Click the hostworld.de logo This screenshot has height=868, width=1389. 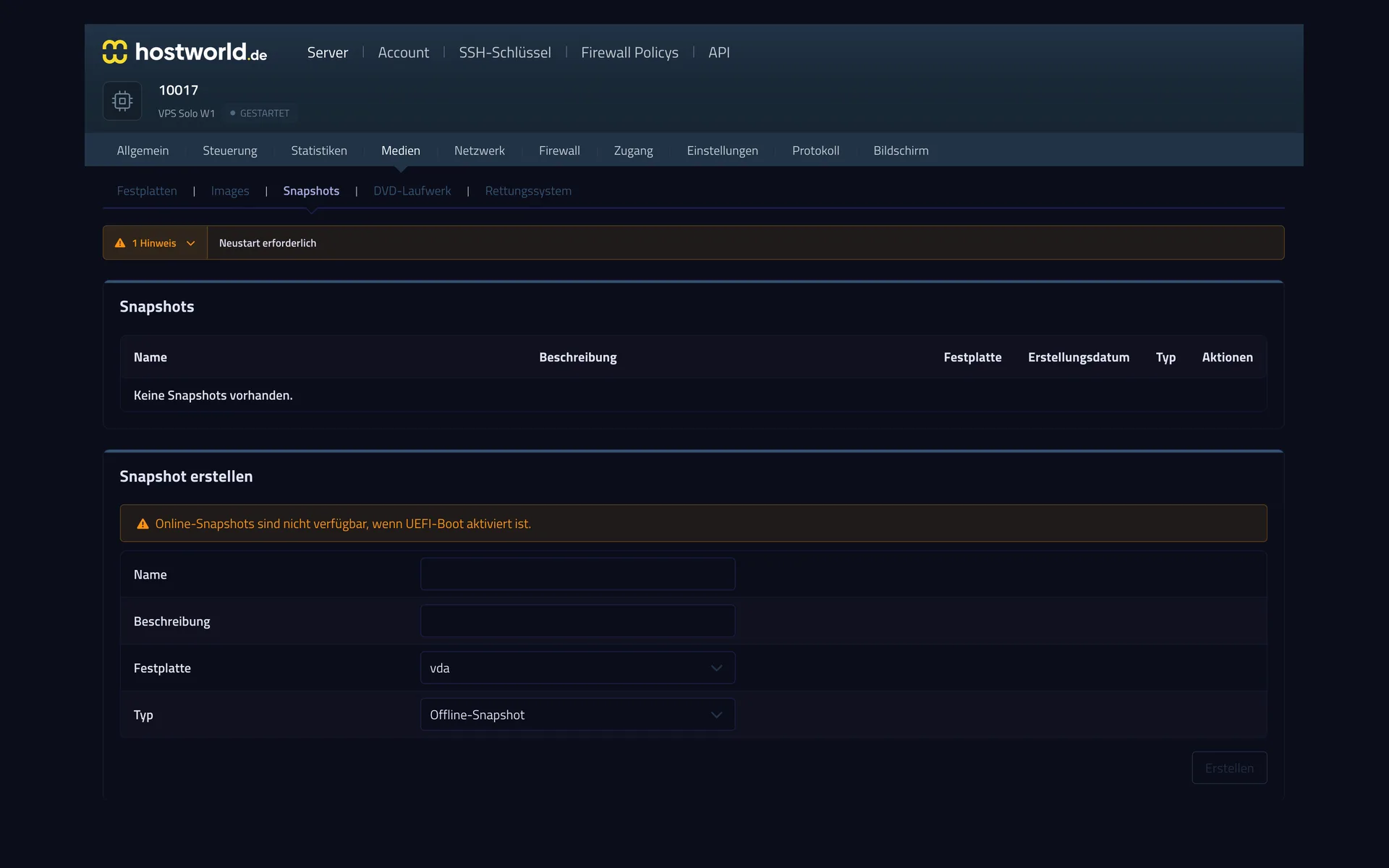pos(184,52)
